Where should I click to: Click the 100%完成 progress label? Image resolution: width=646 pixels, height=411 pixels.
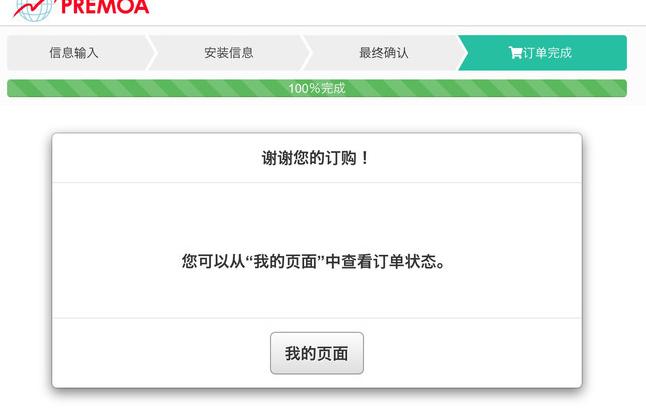(316, 88)
